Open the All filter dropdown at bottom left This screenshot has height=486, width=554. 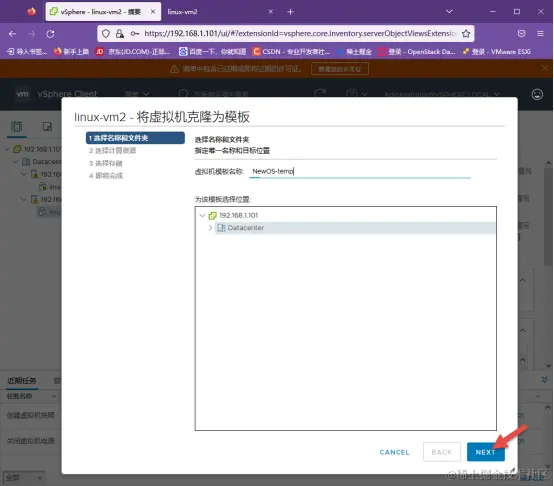[x=24, y=478]
